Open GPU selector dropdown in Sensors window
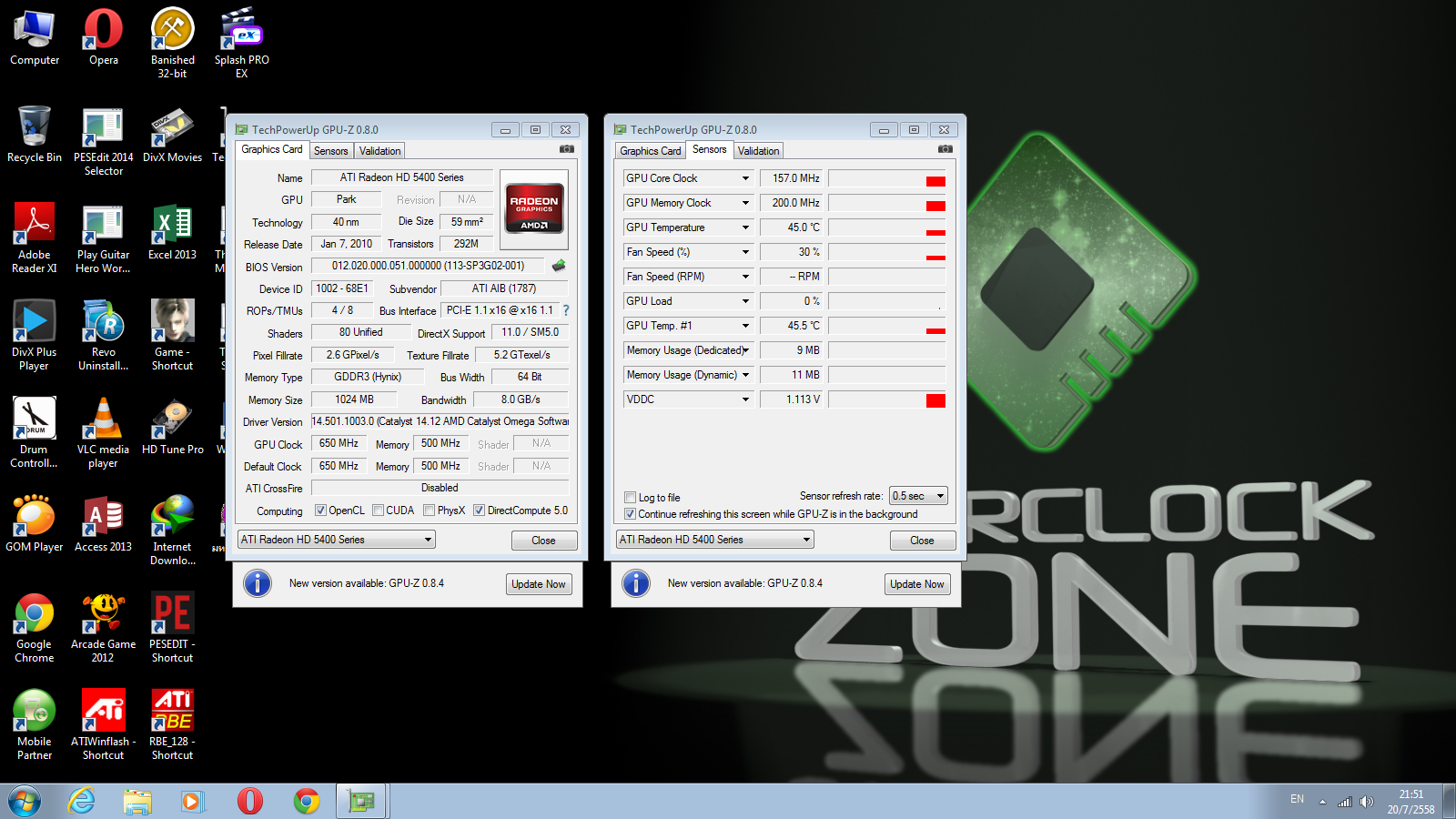 tap(715, 540)
